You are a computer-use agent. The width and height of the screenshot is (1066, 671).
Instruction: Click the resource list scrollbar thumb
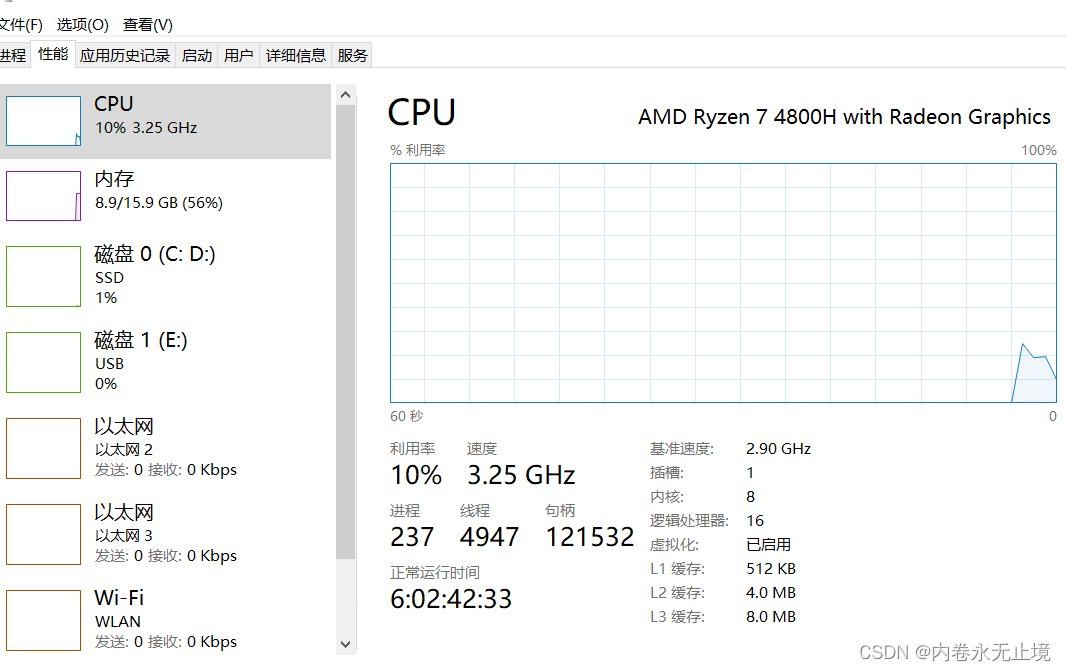346,330
